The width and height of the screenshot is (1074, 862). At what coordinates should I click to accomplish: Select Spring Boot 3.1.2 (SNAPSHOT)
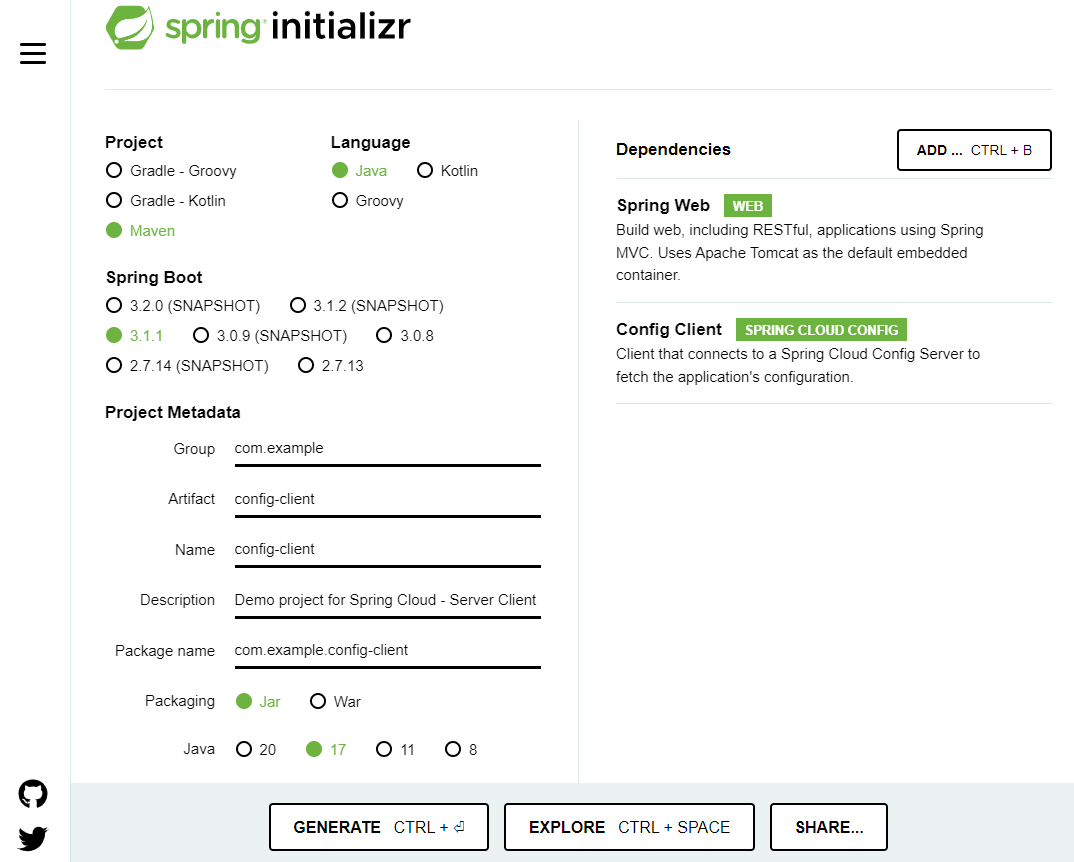click(366, 306)
